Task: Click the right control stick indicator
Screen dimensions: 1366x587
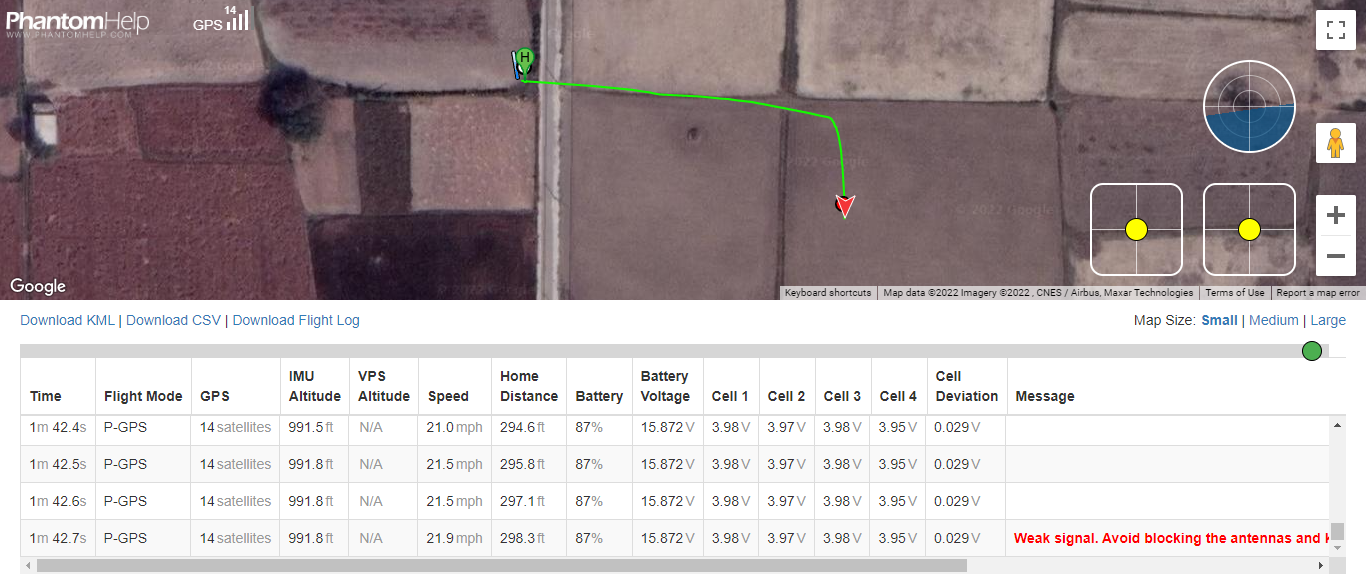Action: [1249, 229]
